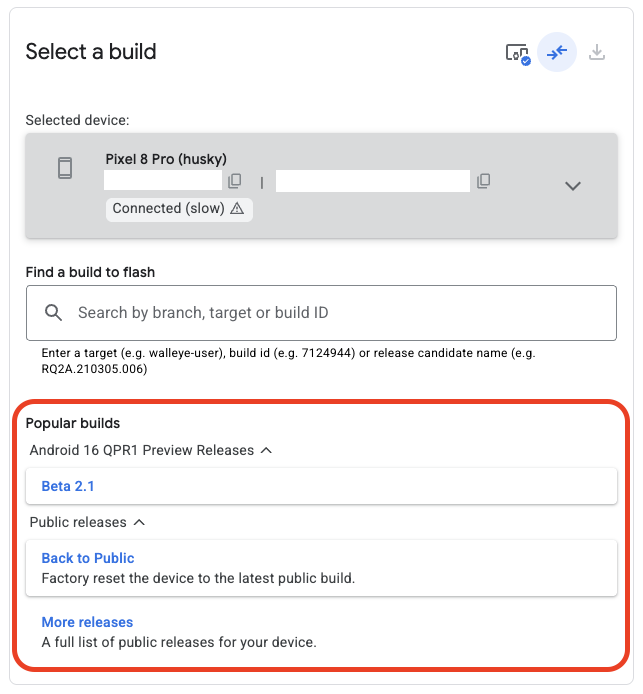Choose Back to Public build
This screenshot has height=694, width=643.
(x=321, y=568)
